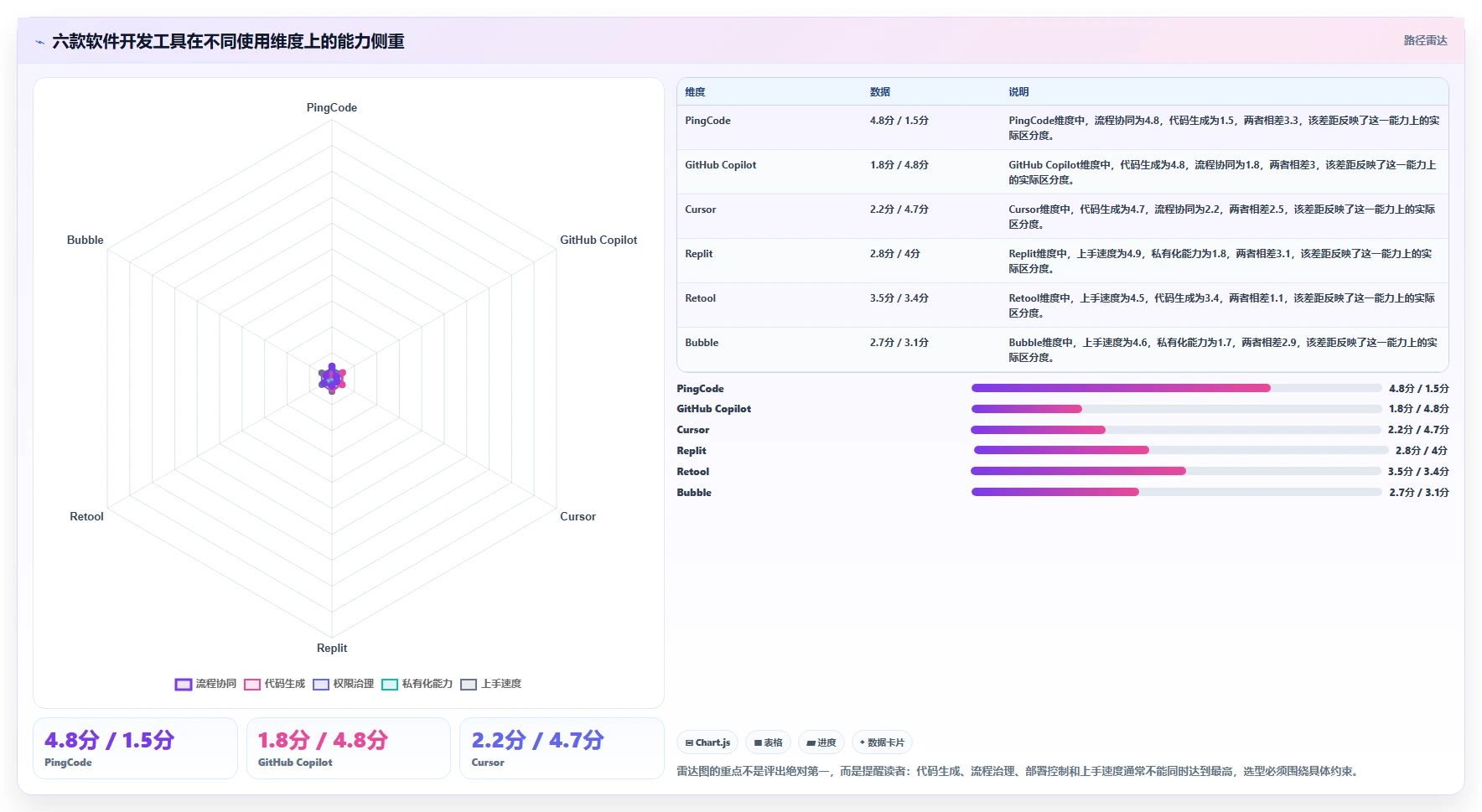This screenshot has height=812, width=1482.
Task: Open the GitHub Copilot stat card 1.8分 / 4.8分
Action: coord(349,748)
